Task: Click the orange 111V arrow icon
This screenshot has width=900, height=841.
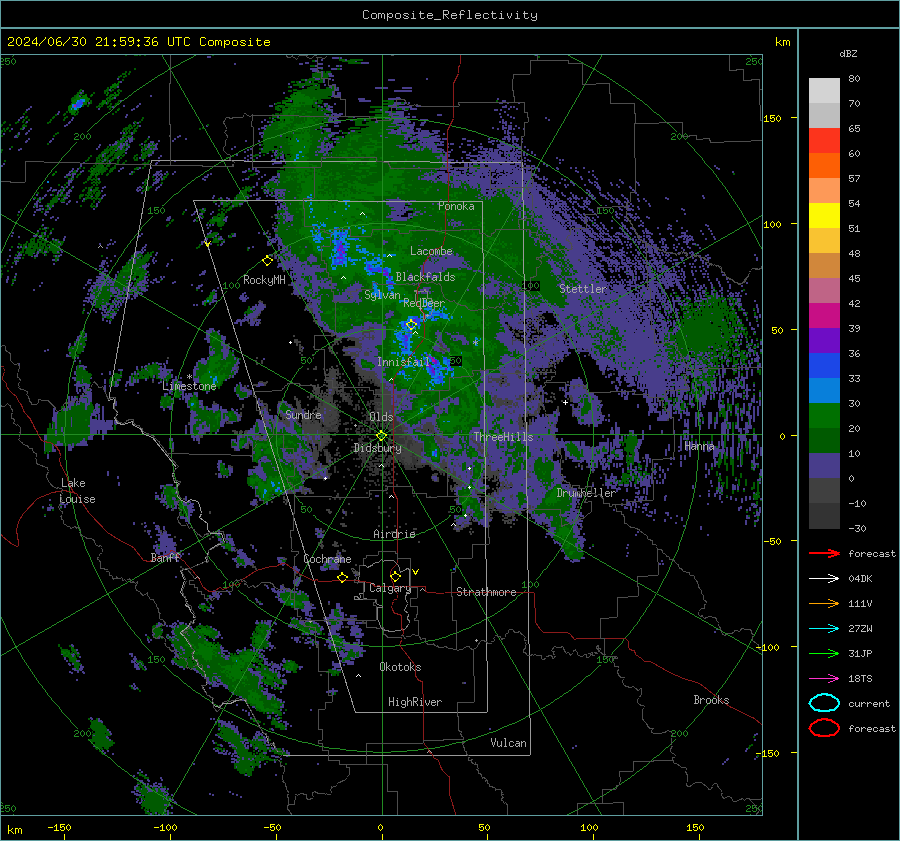Action: (824, 603)
